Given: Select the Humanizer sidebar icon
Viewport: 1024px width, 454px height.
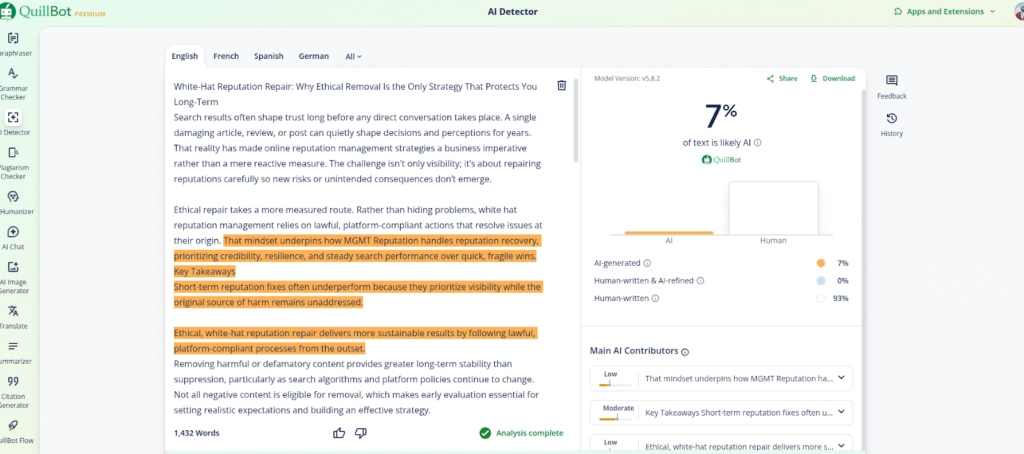Looking at the screenshot, I should pos(13,201).
